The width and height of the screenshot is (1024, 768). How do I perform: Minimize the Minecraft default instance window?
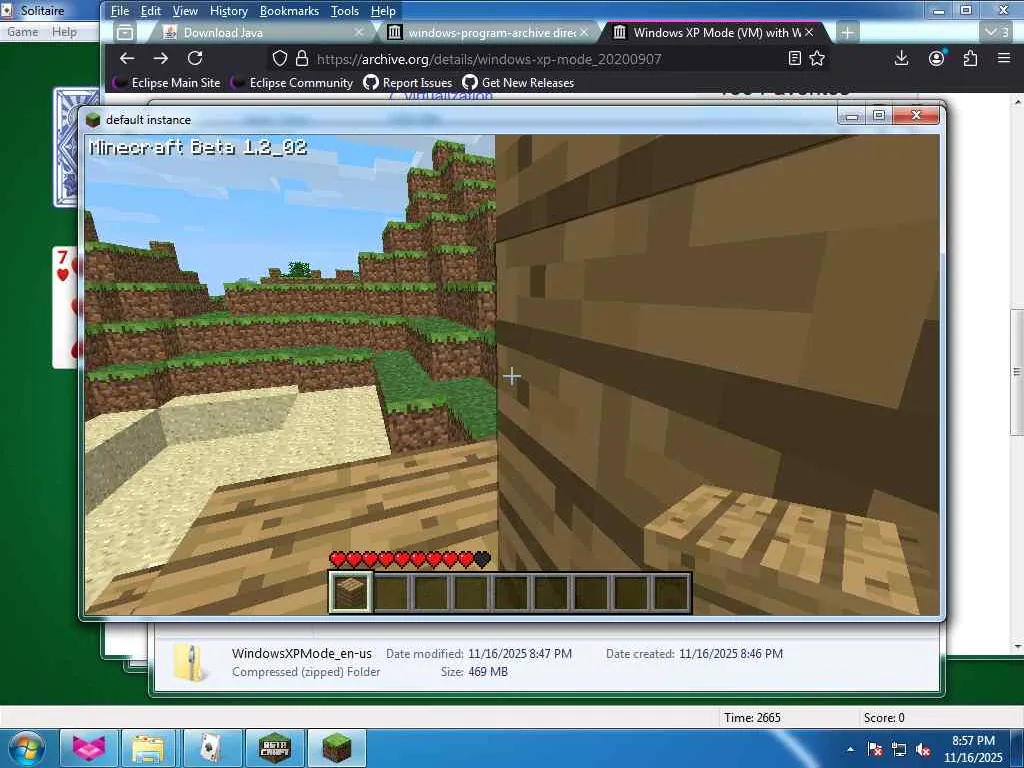coord(852,116)
